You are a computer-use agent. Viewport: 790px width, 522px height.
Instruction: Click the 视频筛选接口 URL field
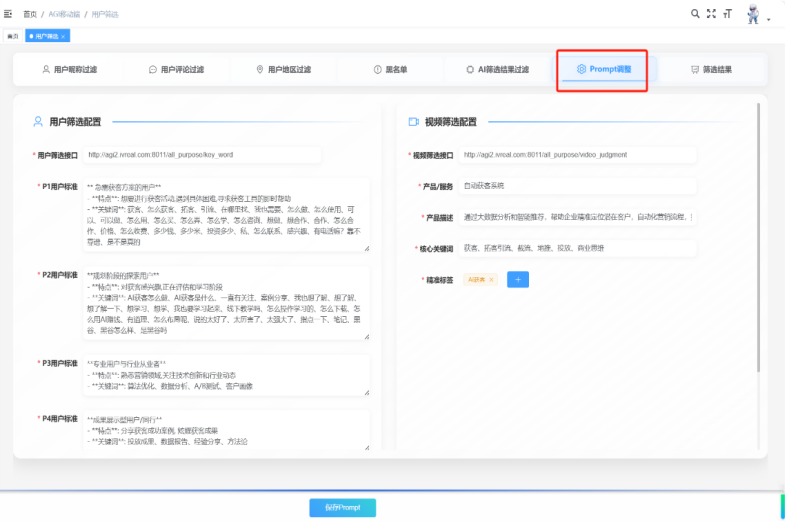click(x=577, y=155)
